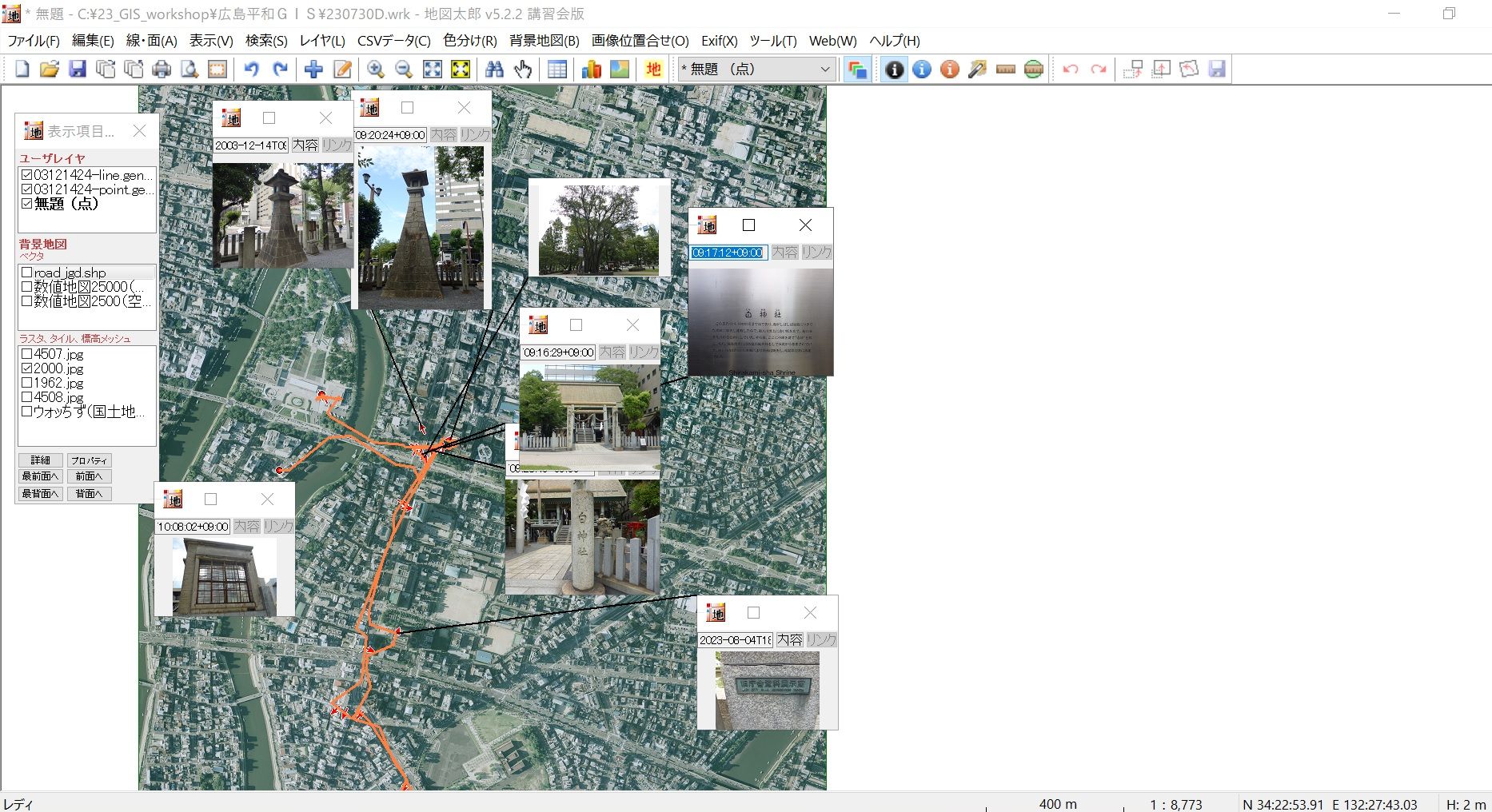Click the shrine gate photo thumbnail
Screen dimensions: 1492x812
(x=589, y=416)
